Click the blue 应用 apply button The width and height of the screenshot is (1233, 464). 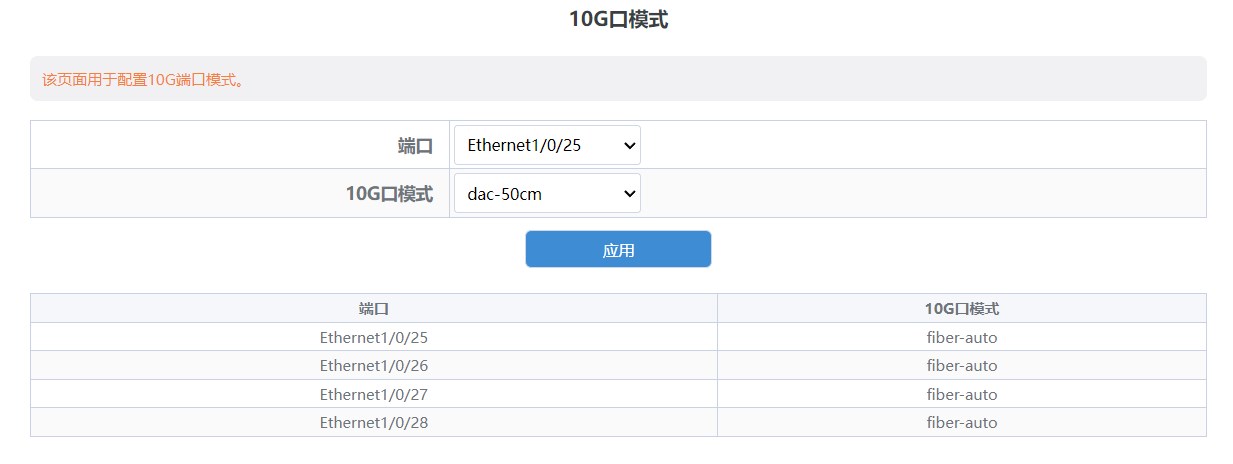[x=618, y=249]
